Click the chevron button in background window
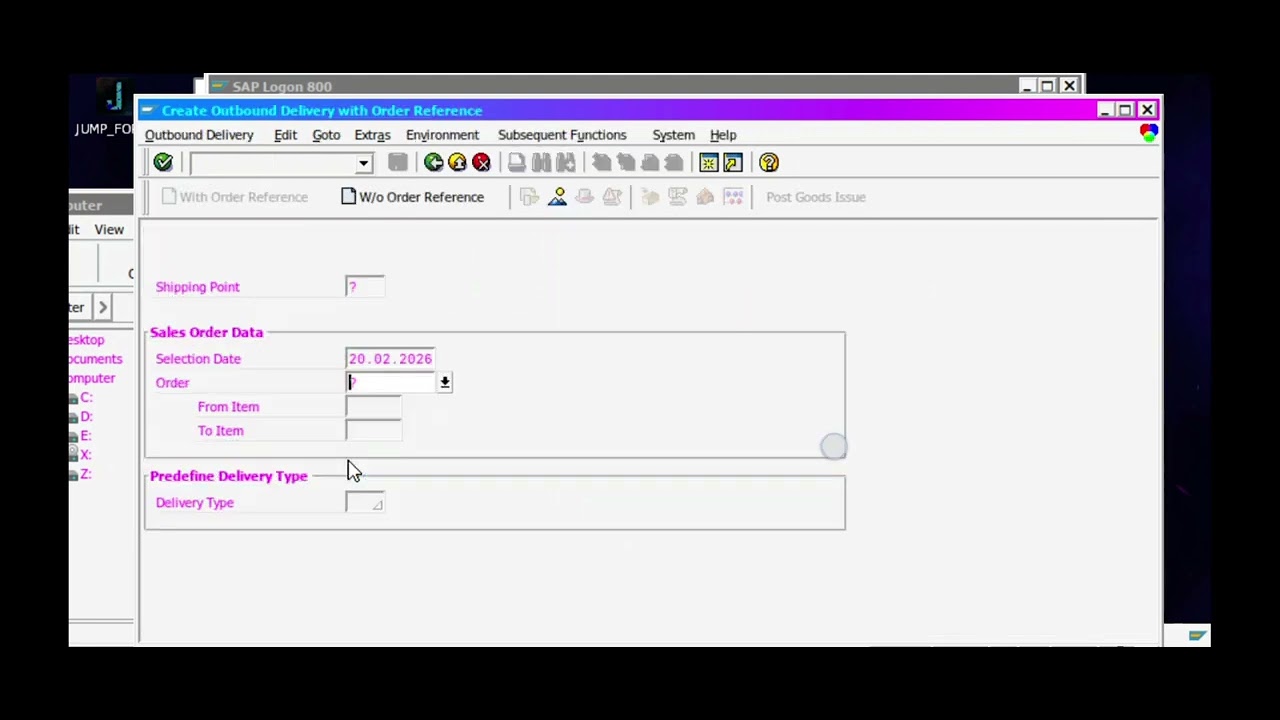 (102, 307)
